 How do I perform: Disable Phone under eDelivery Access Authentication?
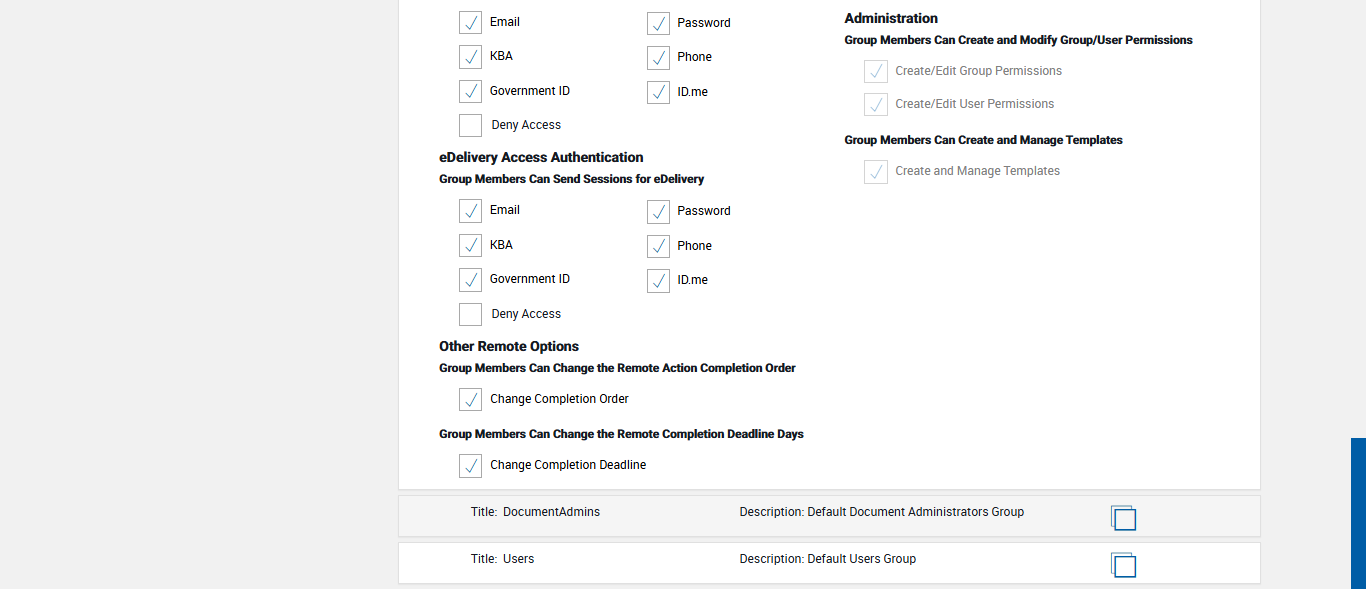click(x=658, y=247)
